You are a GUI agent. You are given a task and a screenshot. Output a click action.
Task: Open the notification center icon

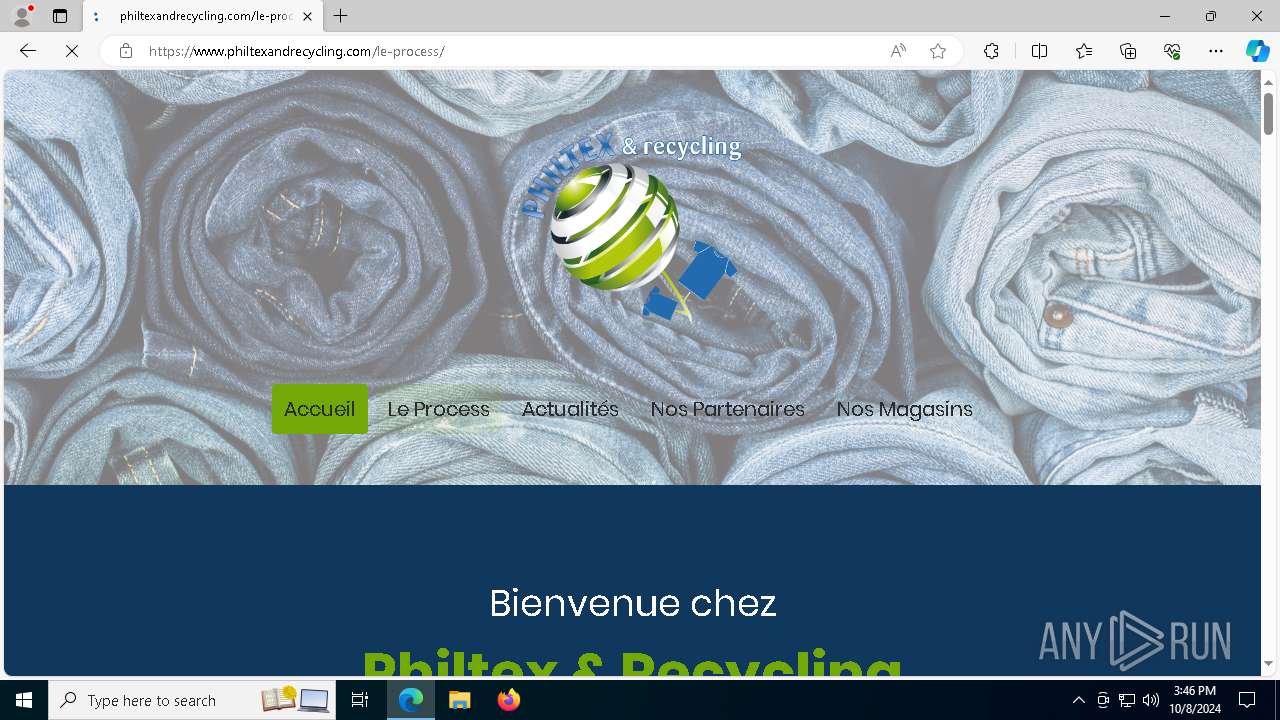pyautogui.click(x=1247, y=700)
